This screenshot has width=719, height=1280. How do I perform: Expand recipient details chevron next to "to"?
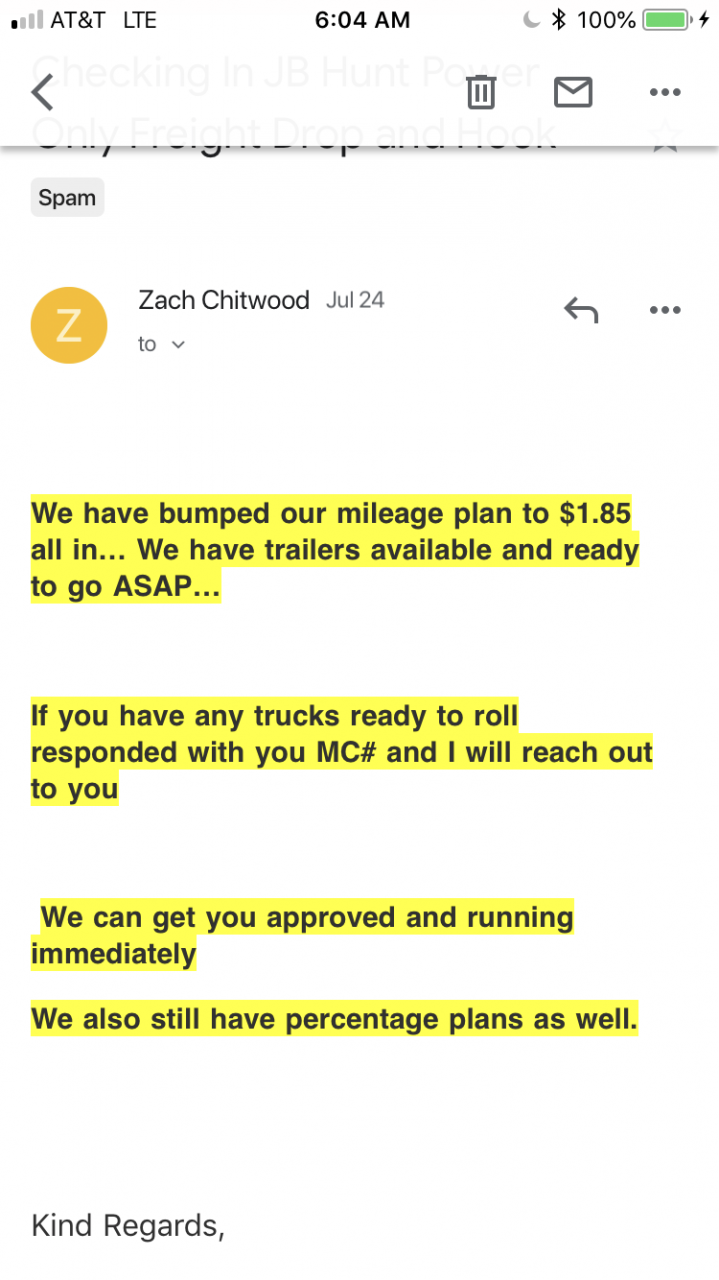(x=179, y=344)
